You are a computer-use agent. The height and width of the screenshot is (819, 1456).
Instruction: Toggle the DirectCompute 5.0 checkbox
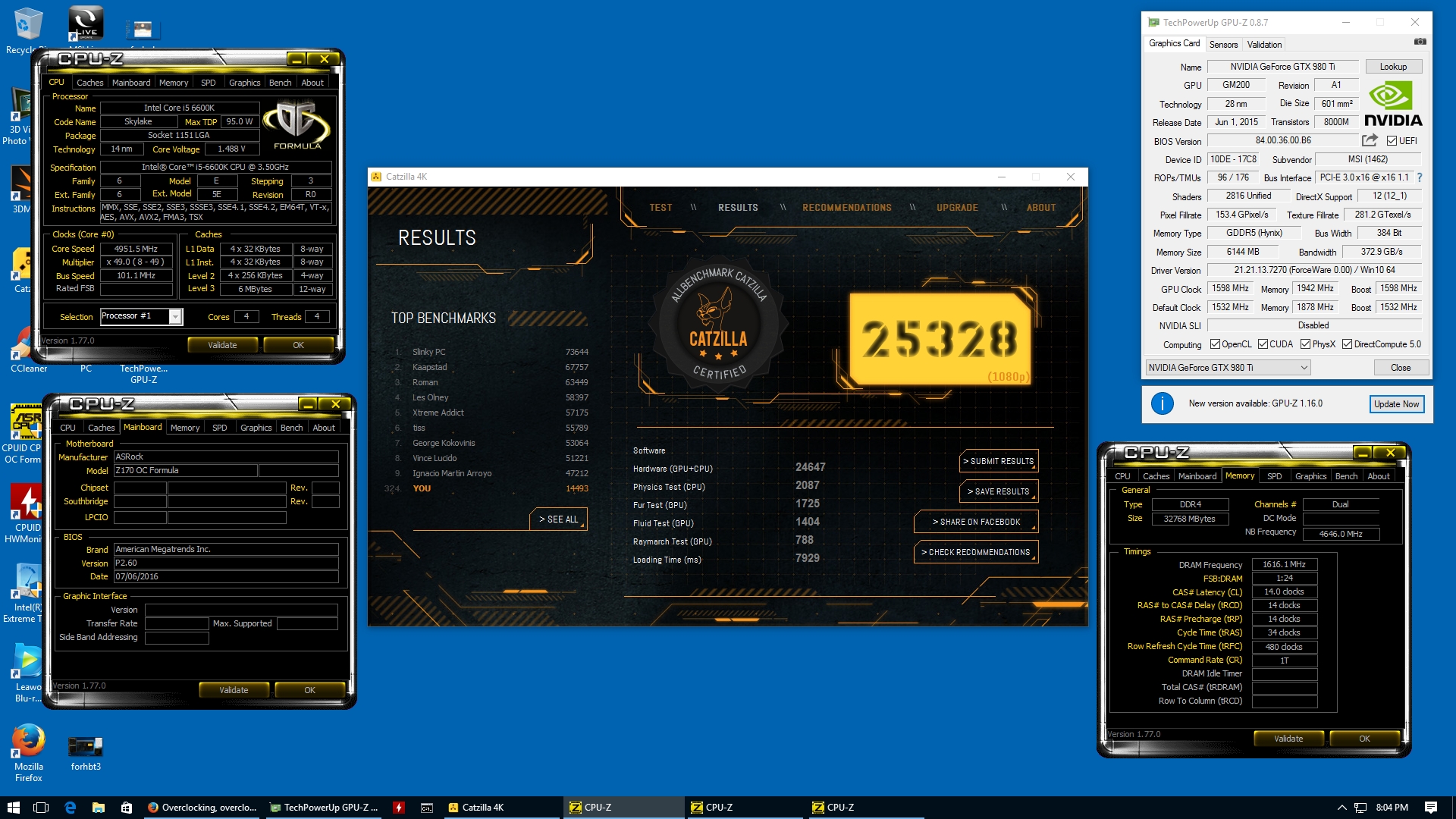1347,344
